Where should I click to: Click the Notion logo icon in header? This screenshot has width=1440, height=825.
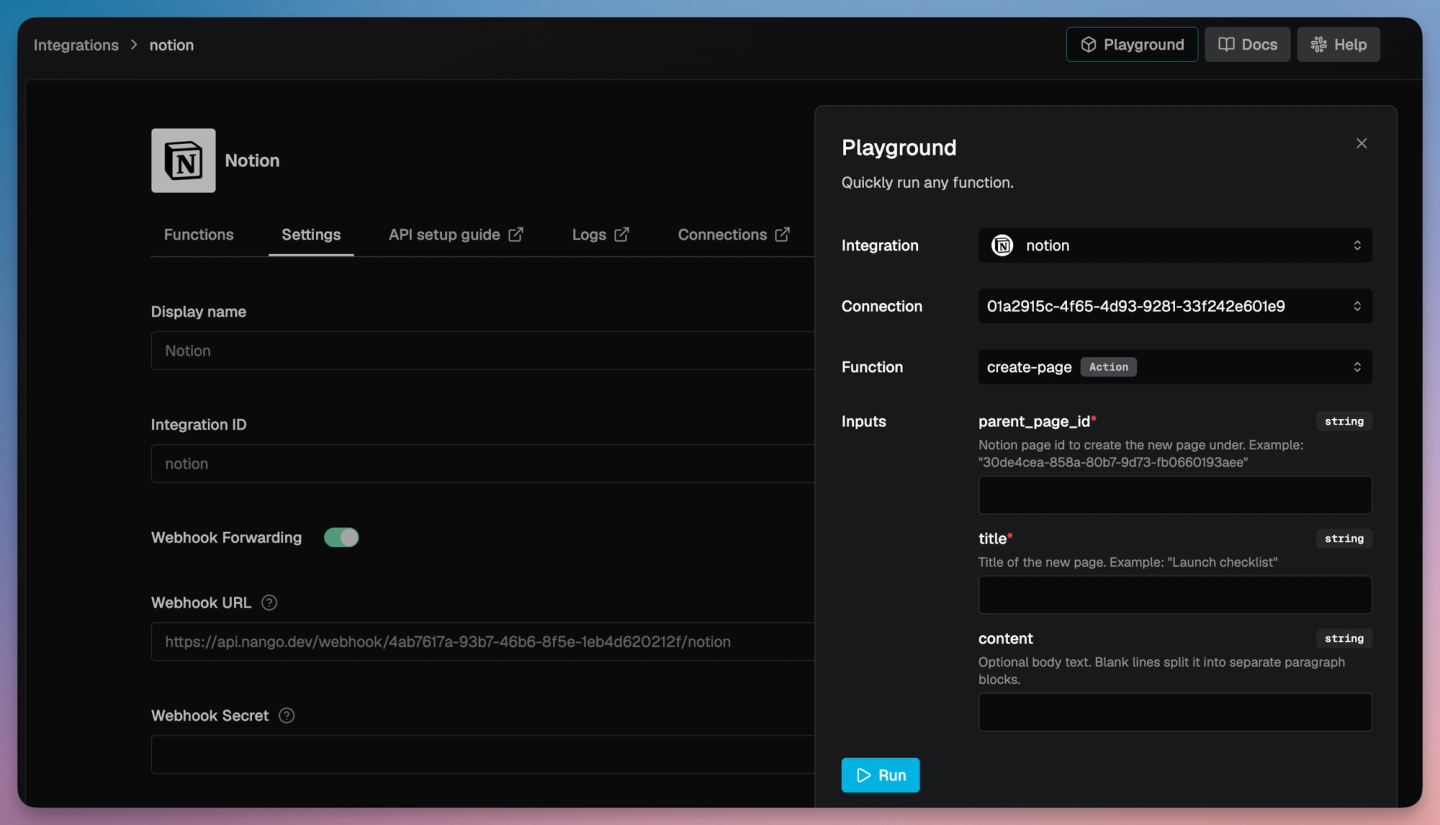coord(183,160)
